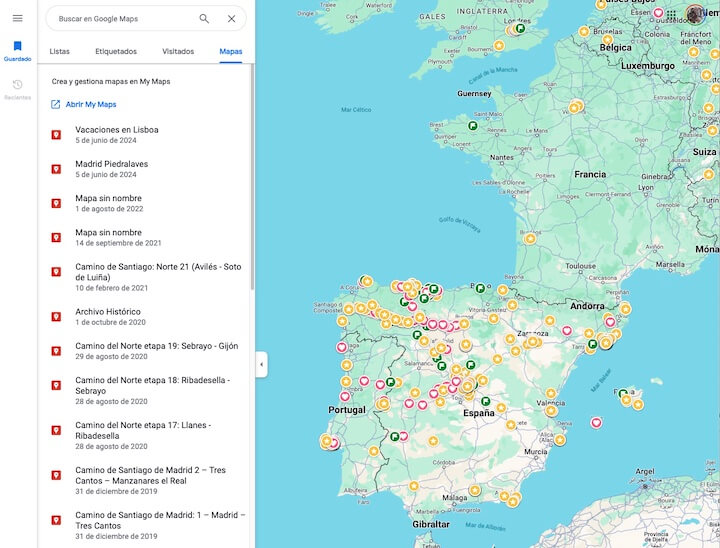
Task: Click the heart marker in the sea south of Mallorca
Action: tap(596, 423)
